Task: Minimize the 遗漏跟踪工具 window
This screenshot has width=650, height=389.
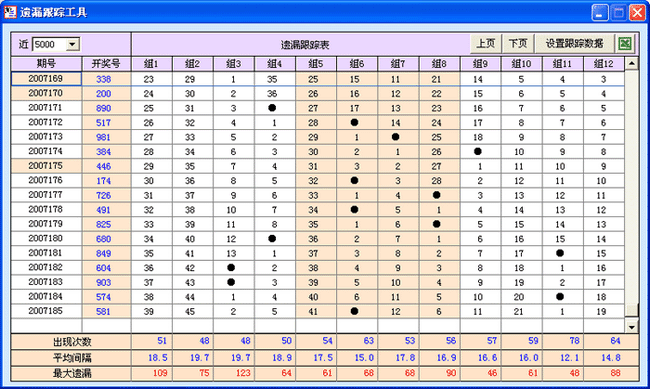Action: [600, 12]
